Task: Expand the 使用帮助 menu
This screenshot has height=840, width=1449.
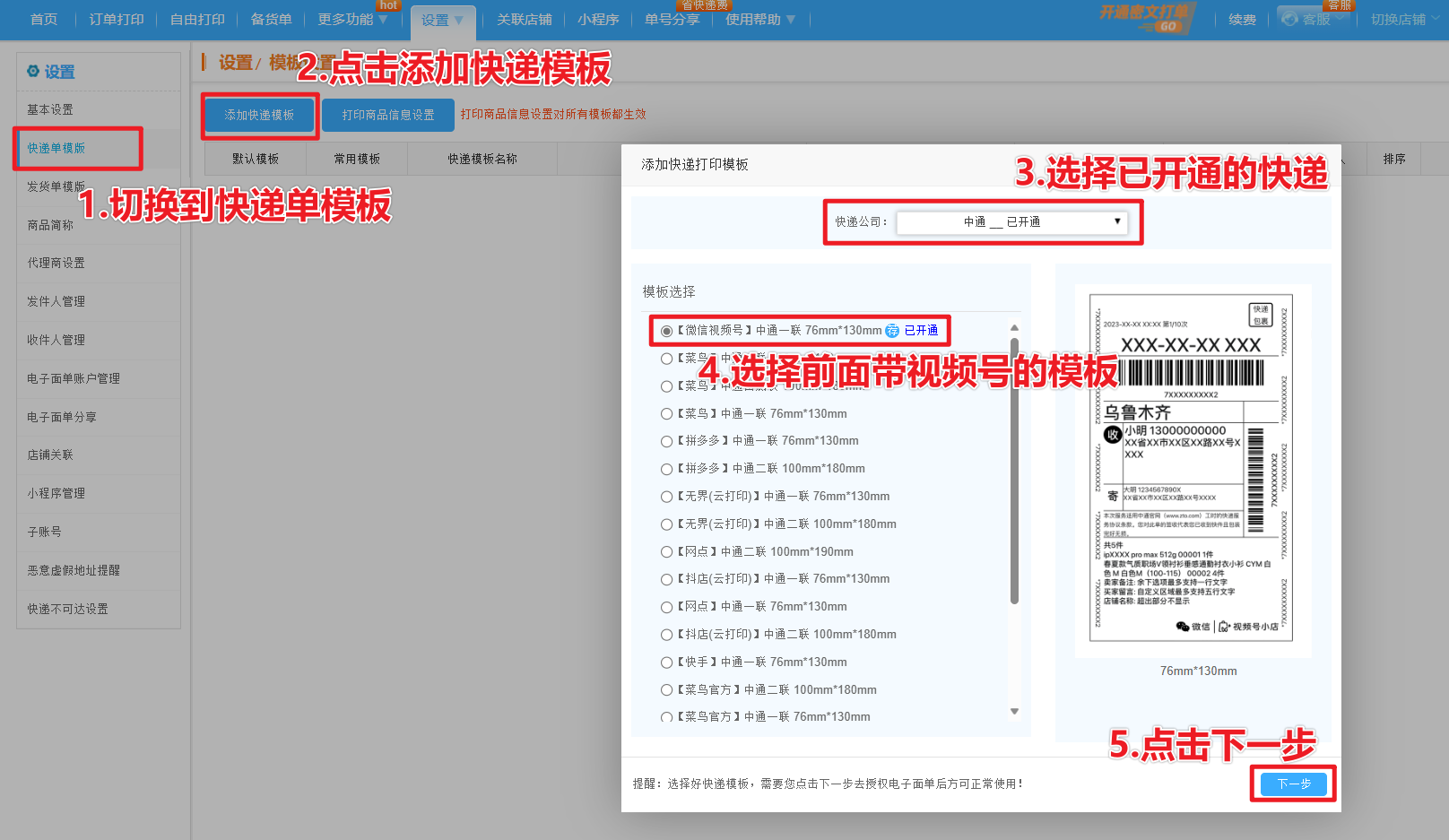Action: (x=760, y=20)
